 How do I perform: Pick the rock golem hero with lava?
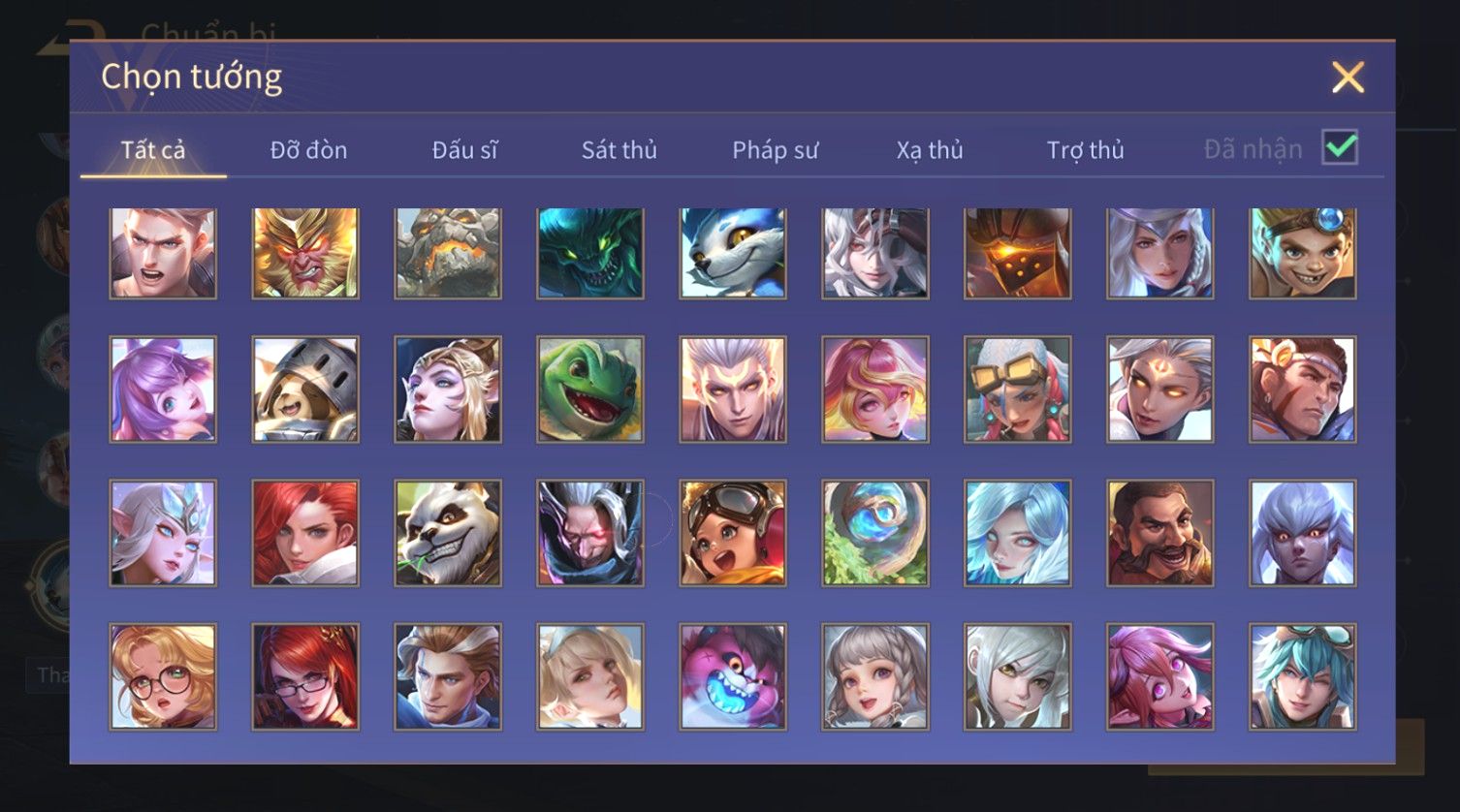448,252
